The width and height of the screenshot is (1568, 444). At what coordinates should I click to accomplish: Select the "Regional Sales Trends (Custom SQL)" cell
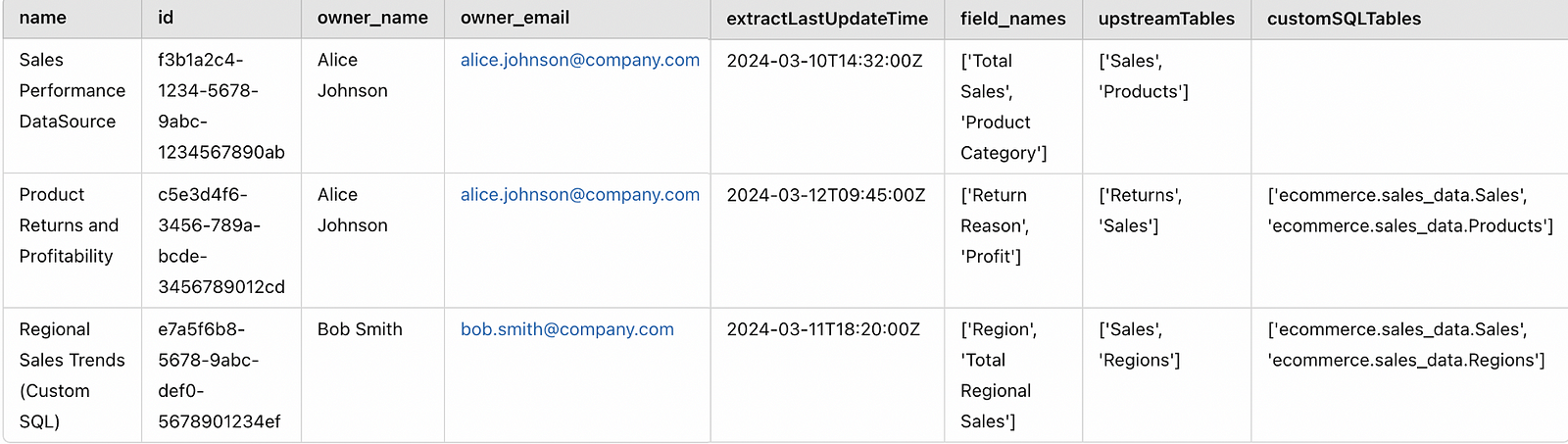pyautogui.click(x=72, y=375)
